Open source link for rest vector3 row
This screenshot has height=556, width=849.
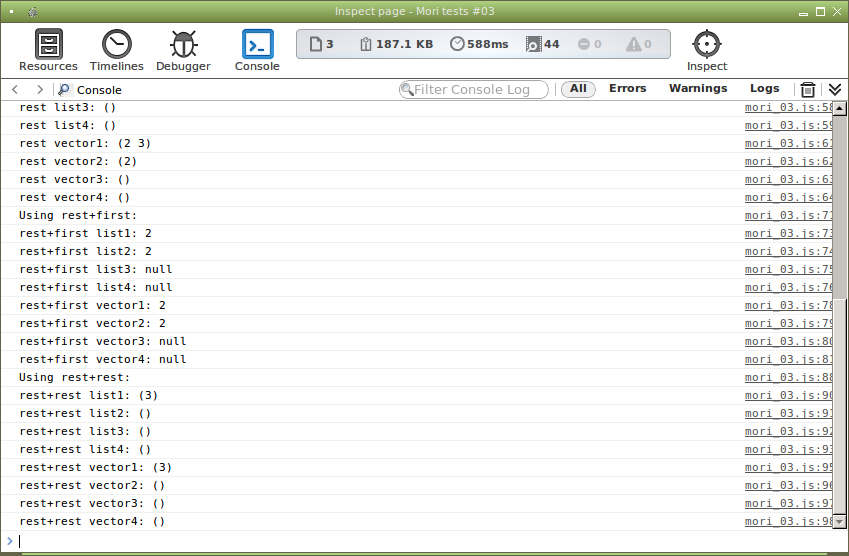pyautogui.click(x=788, y=179)
